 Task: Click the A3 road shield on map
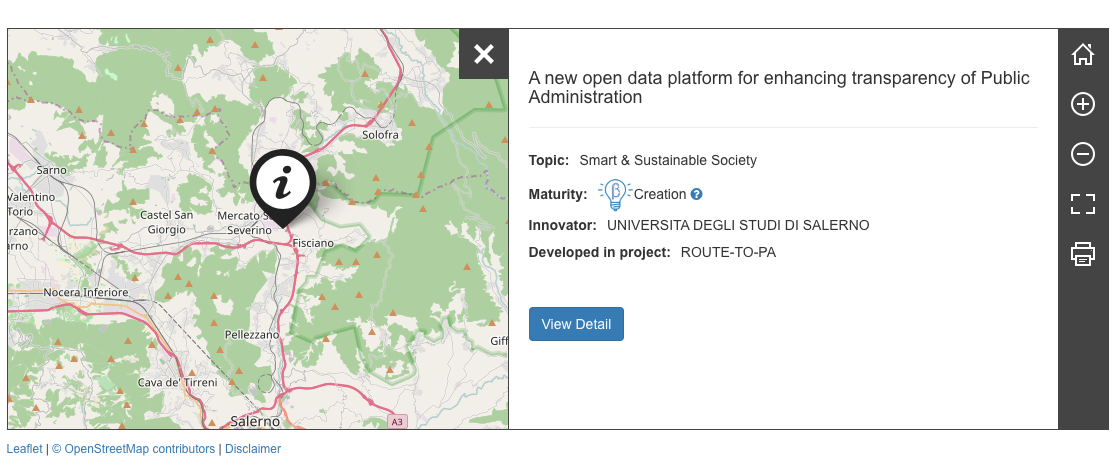click(398, 422)
